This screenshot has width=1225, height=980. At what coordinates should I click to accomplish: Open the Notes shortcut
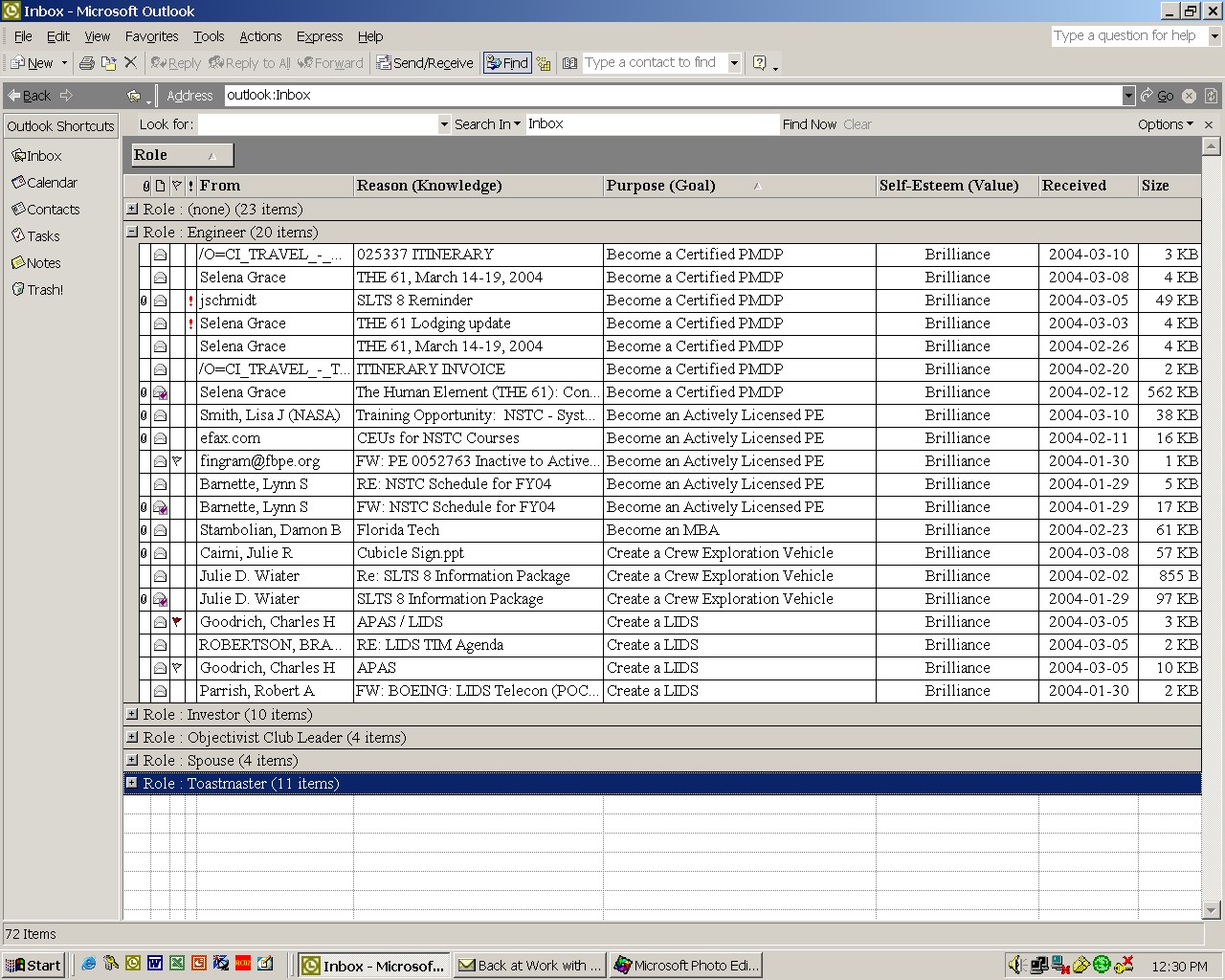point(36,263)
